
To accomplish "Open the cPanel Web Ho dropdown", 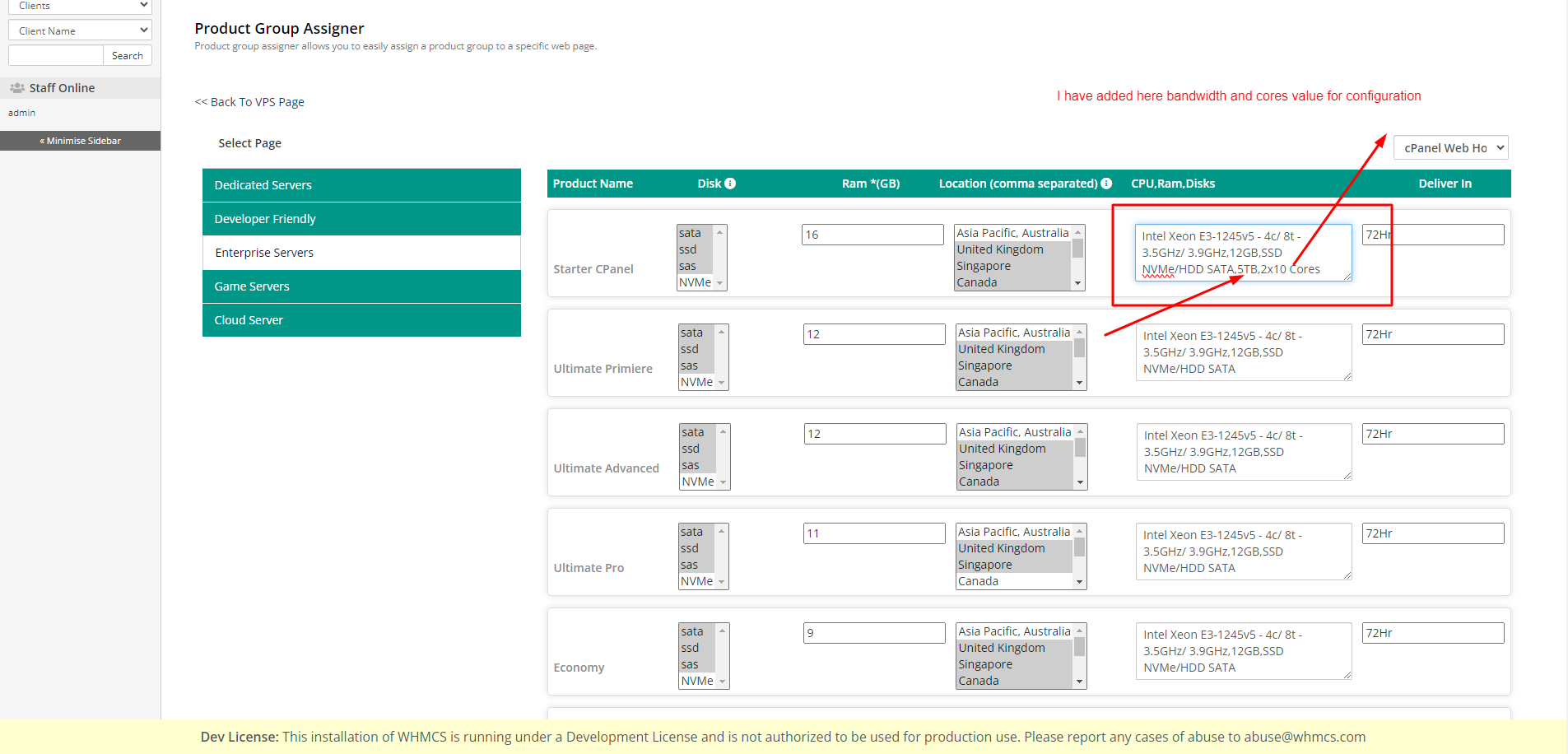I will coord(1450,148).
